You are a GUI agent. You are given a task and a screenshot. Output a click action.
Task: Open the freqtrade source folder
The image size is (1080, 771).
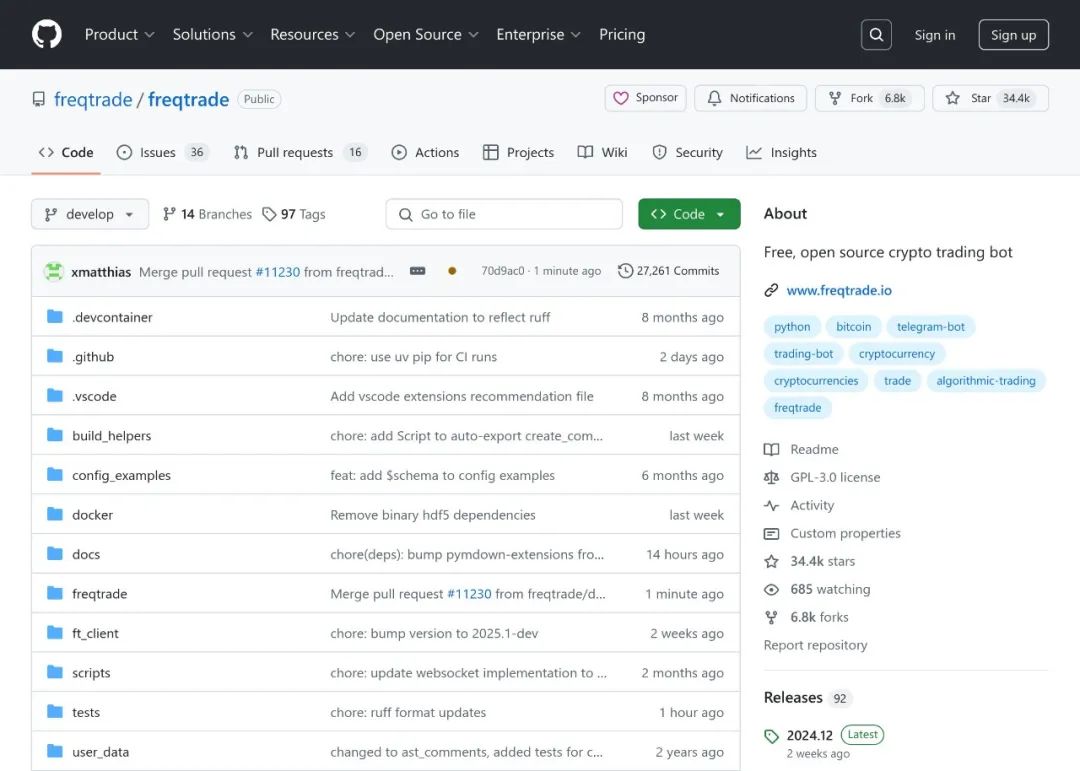[x=100, y=593]
